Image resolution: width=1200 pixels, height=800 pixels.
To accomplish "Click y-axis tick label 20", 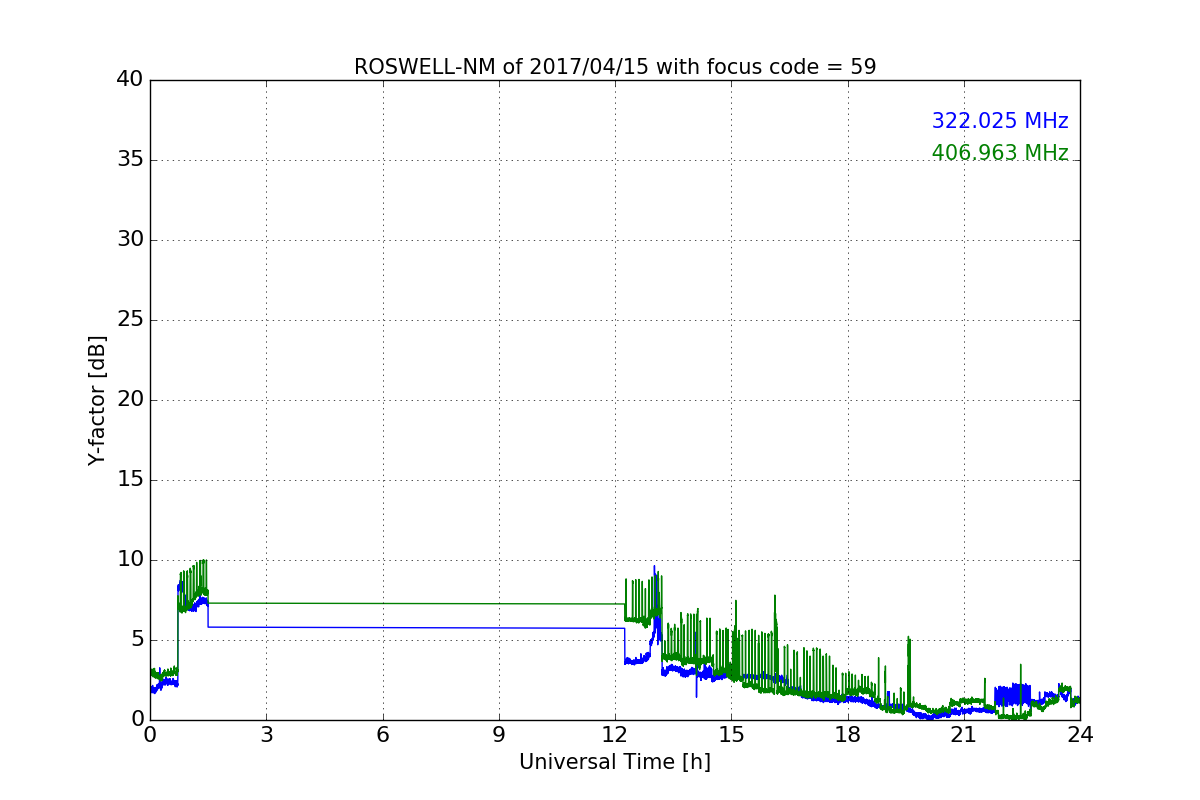I will [x=130, y=400].
